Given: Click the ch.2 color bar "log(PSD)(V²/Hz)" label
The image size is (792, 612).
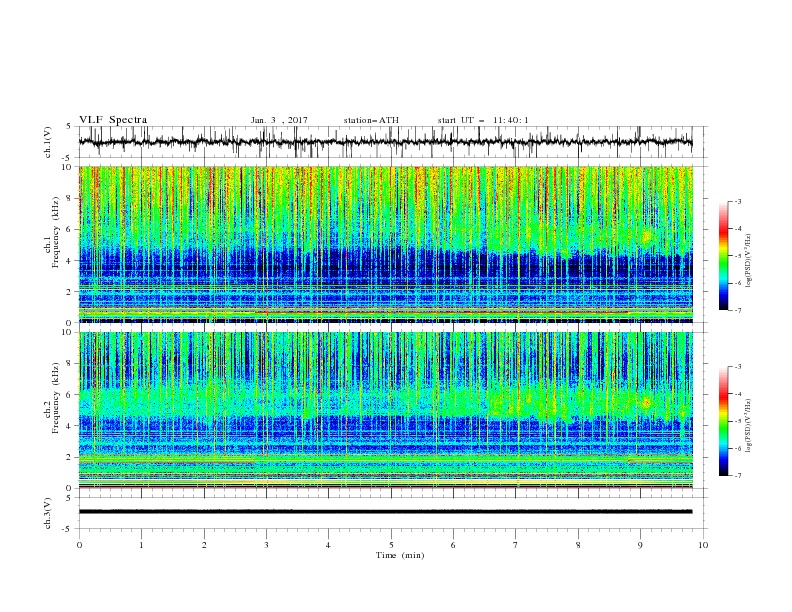Looking at the screenshot, I should (x=749, y=426).
